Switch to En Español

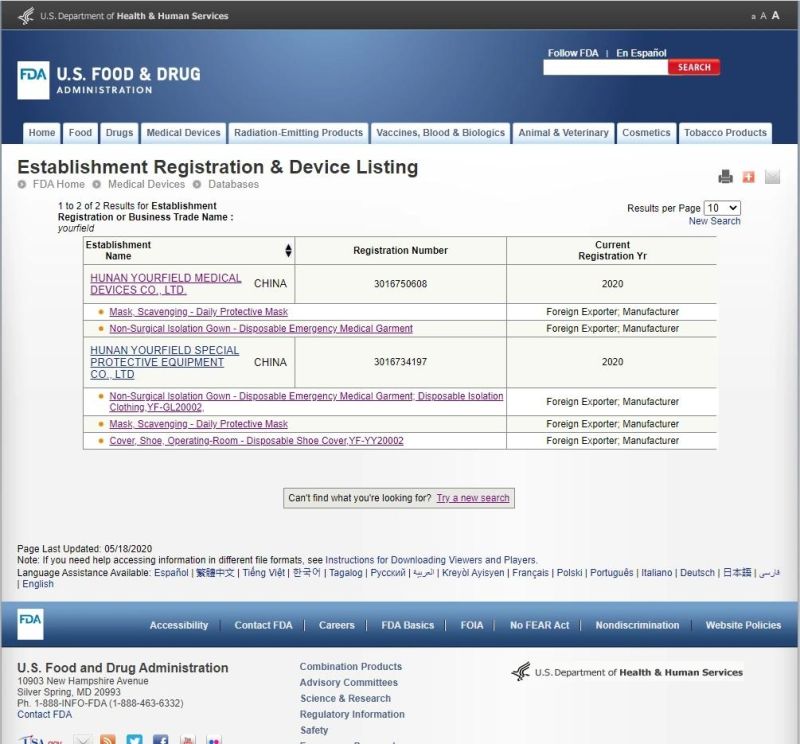pos(641,53)
